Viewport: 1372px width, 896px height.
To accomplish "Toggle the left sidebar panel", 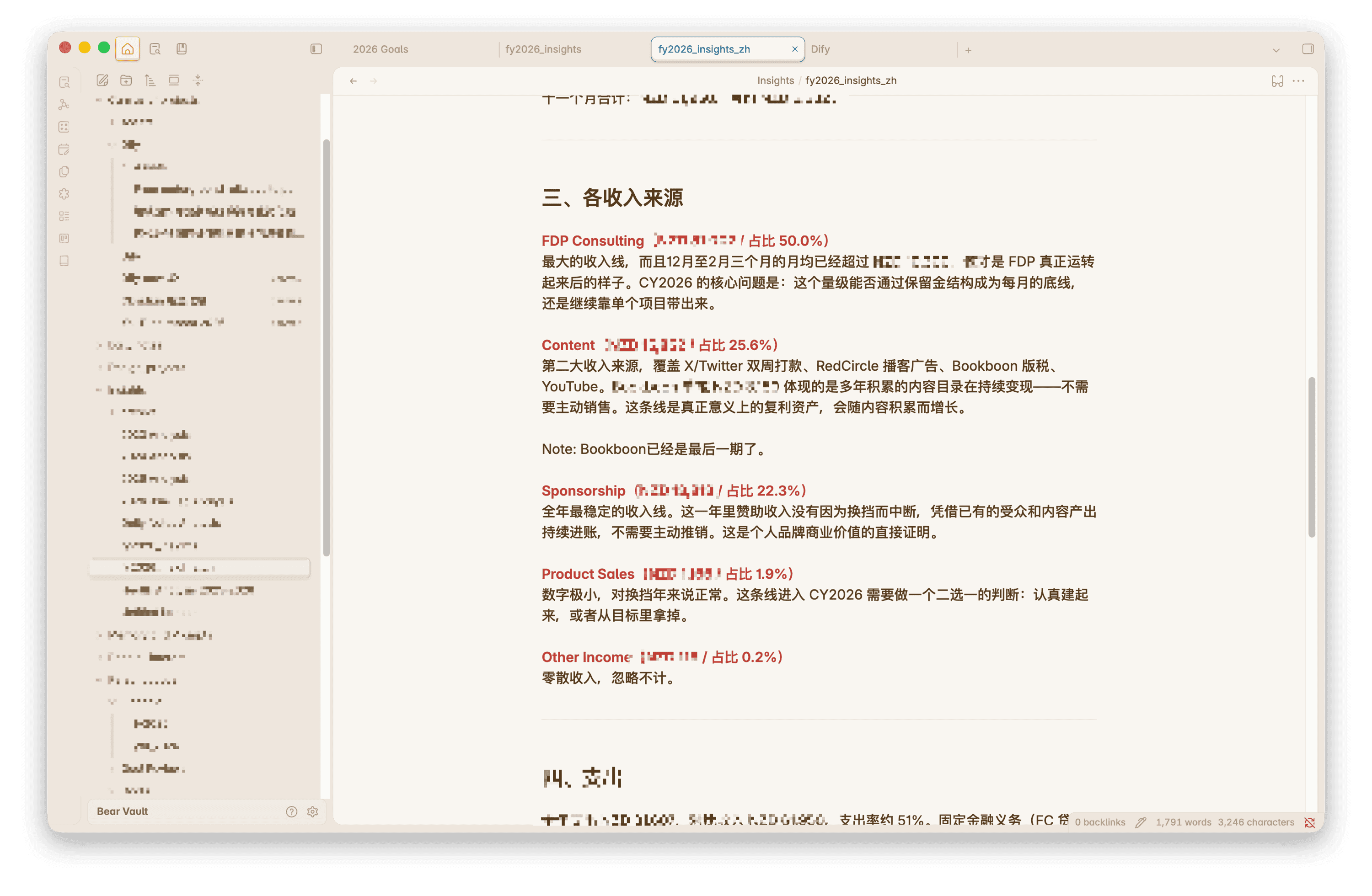I will coord(316,49).
